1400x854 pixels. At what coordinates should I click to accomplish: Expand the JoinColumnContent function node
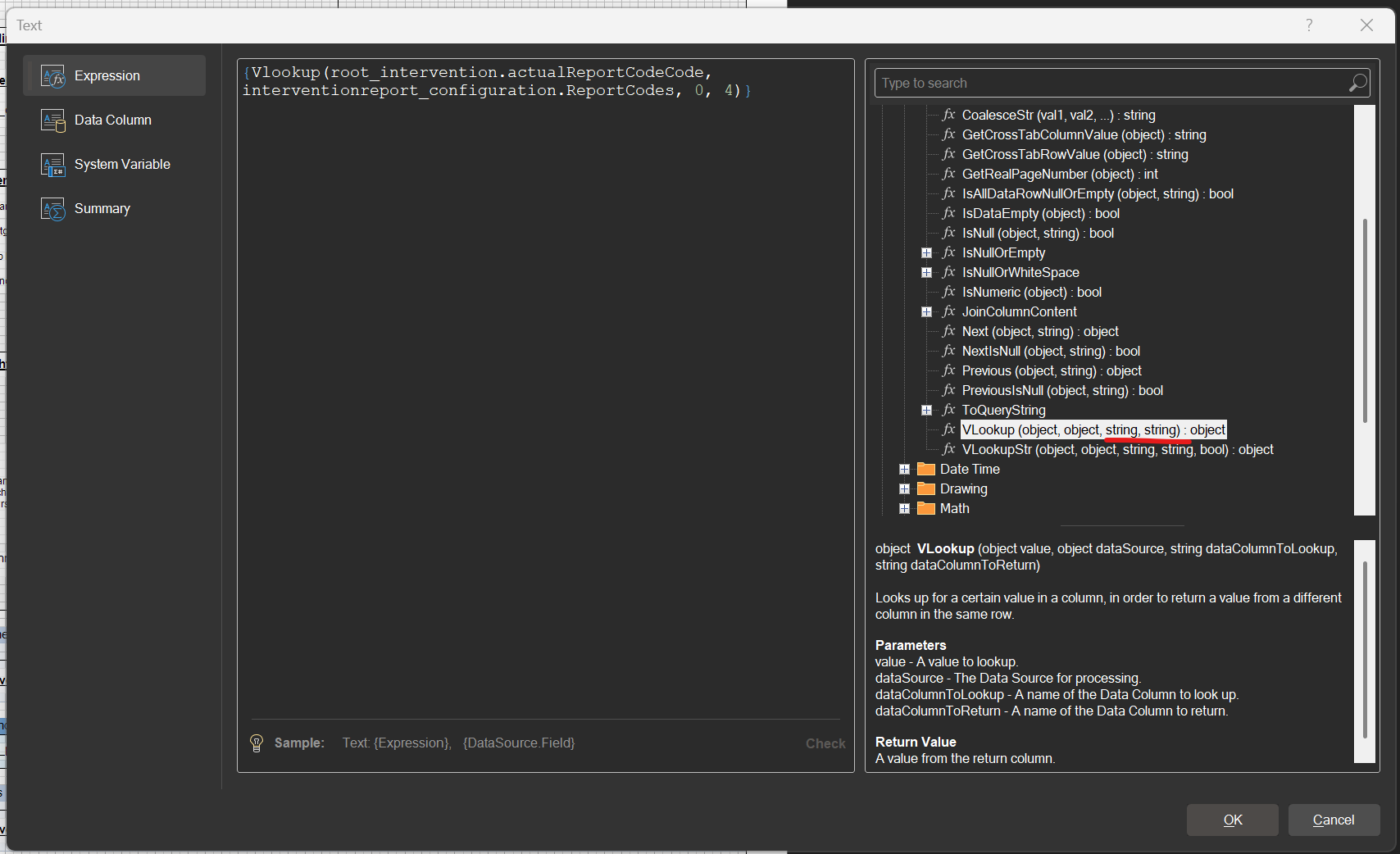[x=926, y=311]
